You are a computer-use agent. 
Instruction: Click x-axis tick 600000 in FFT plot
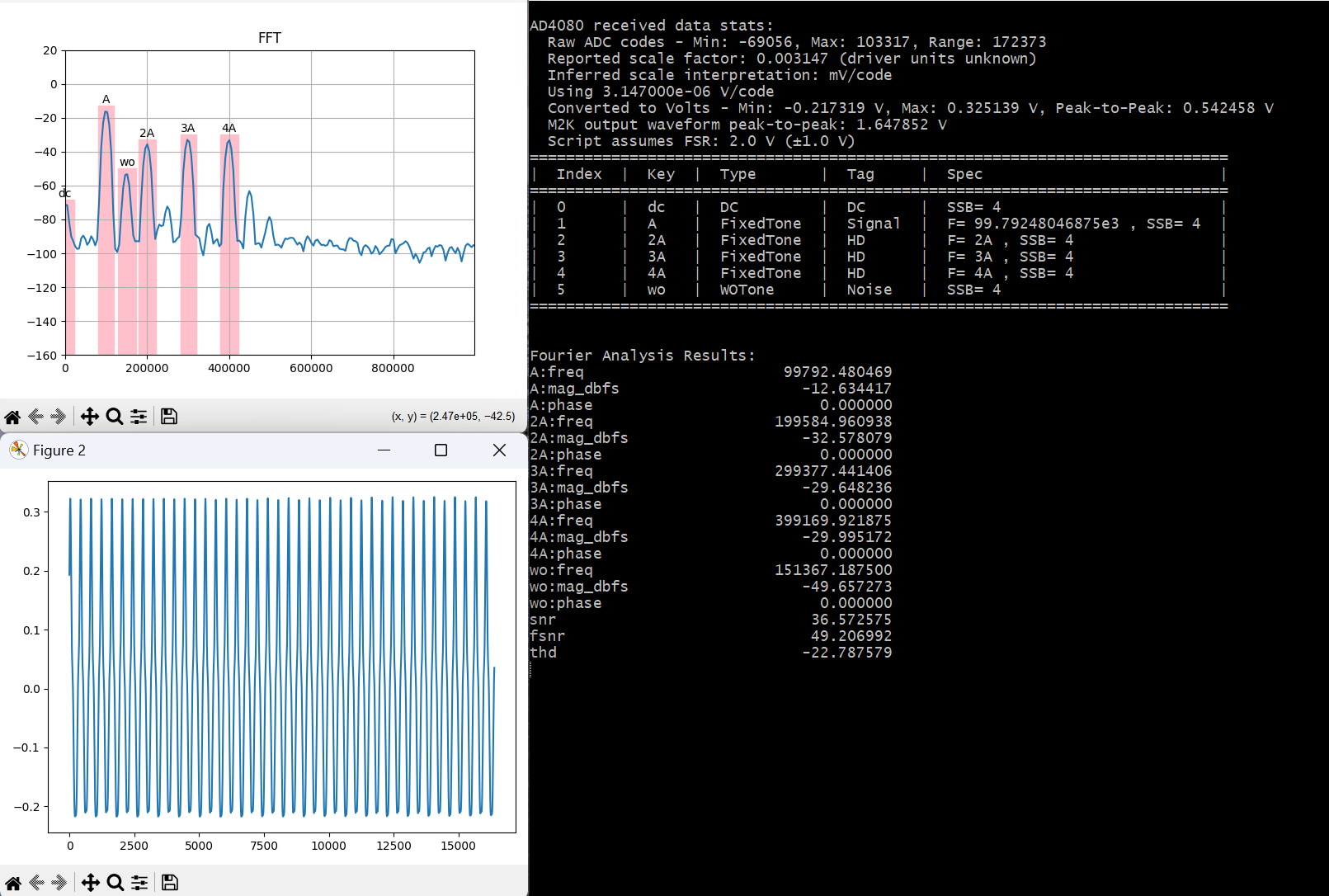click(x=311, y=368)
